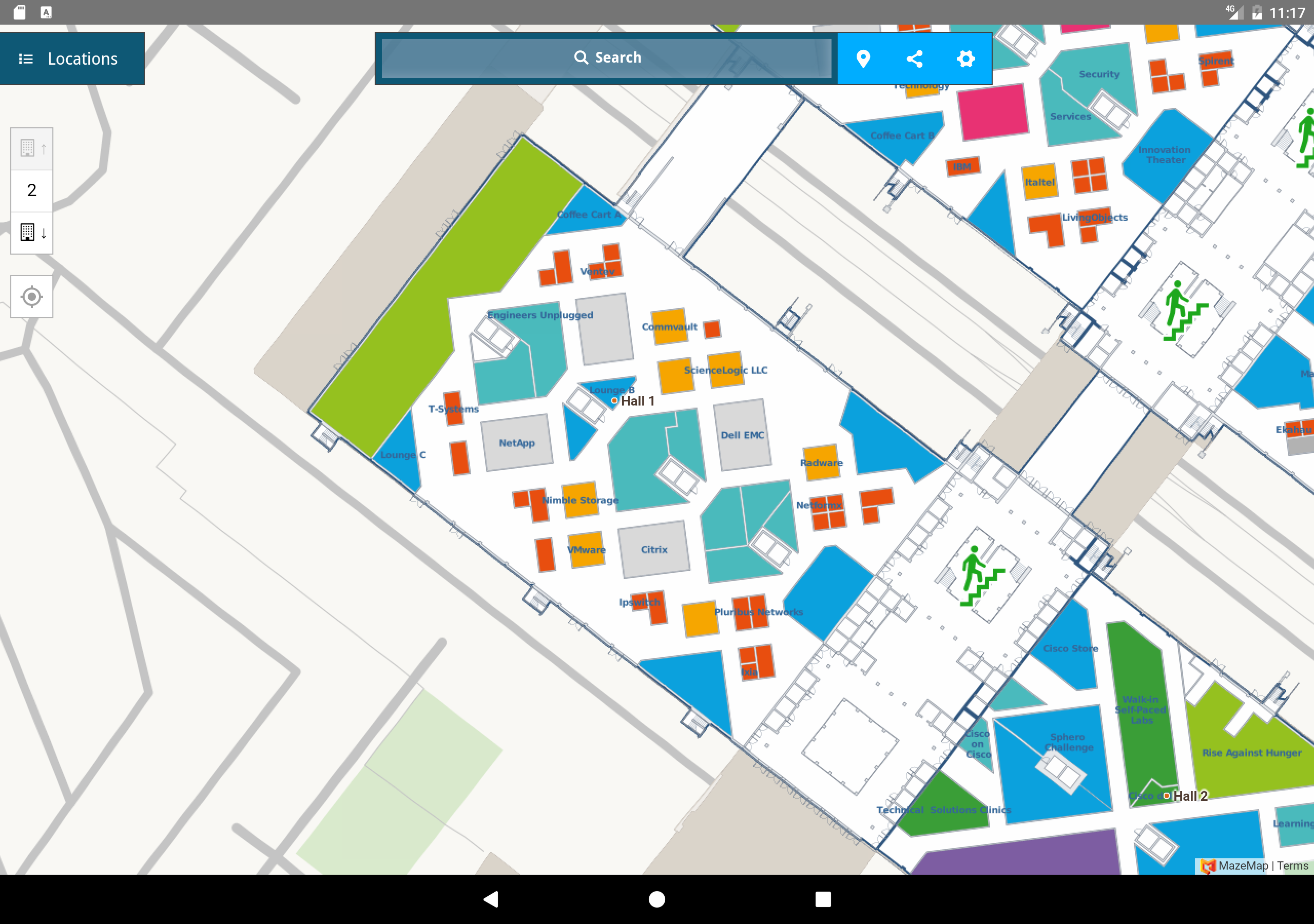The image size is (1314, 924).
Task: Tap the large green area in Hall 1
Action: click(x=447, y=298)
